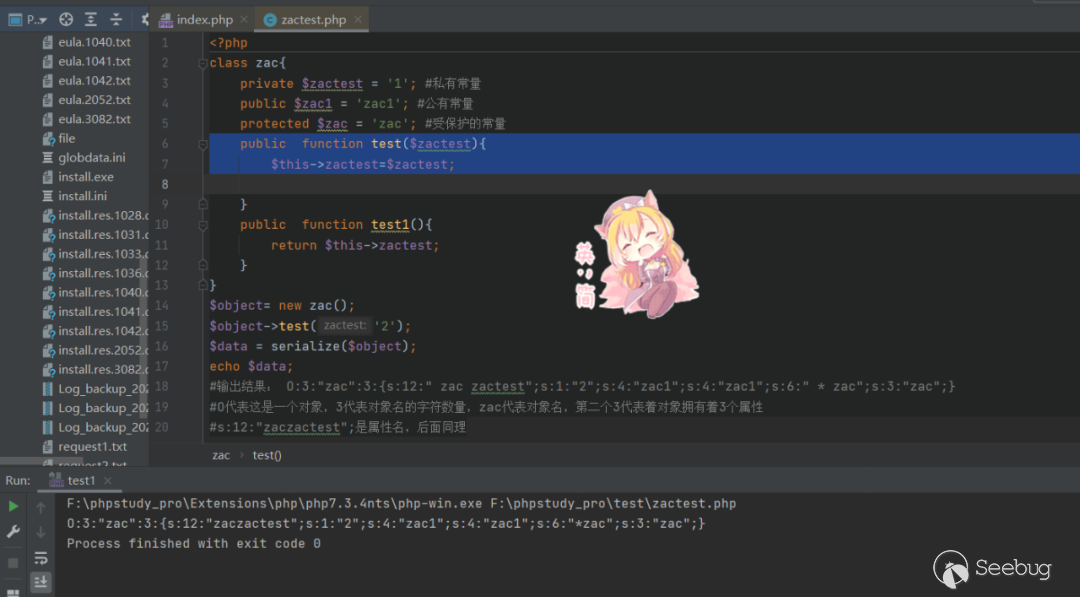Click the ini file icon beside globdata.ini
This screenshot has width=1080, height=597.
(x=48, y=158)
